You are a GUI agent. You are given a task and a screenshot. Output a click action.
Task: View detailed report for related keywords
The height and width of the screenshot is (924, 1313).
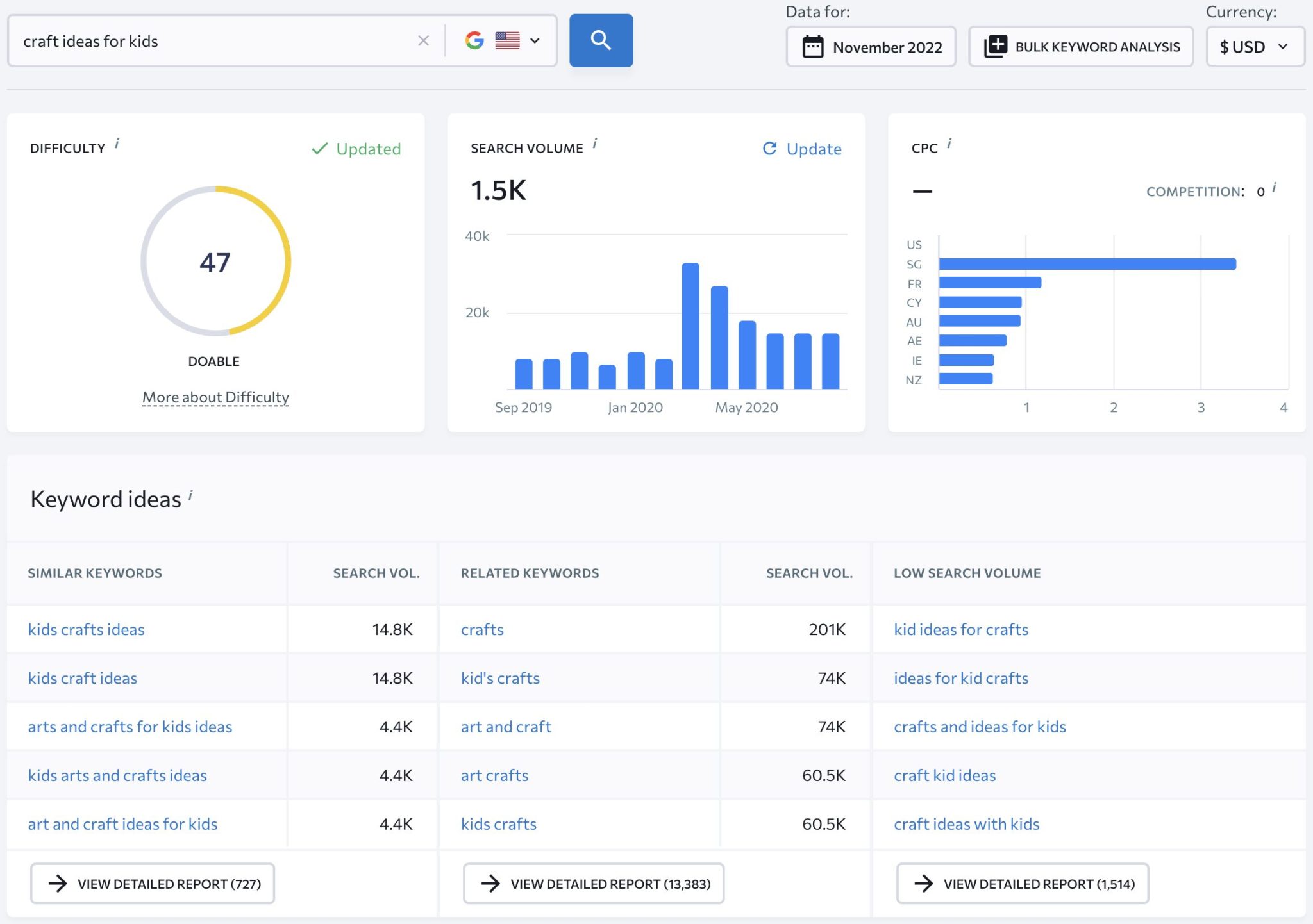(592, 883)
